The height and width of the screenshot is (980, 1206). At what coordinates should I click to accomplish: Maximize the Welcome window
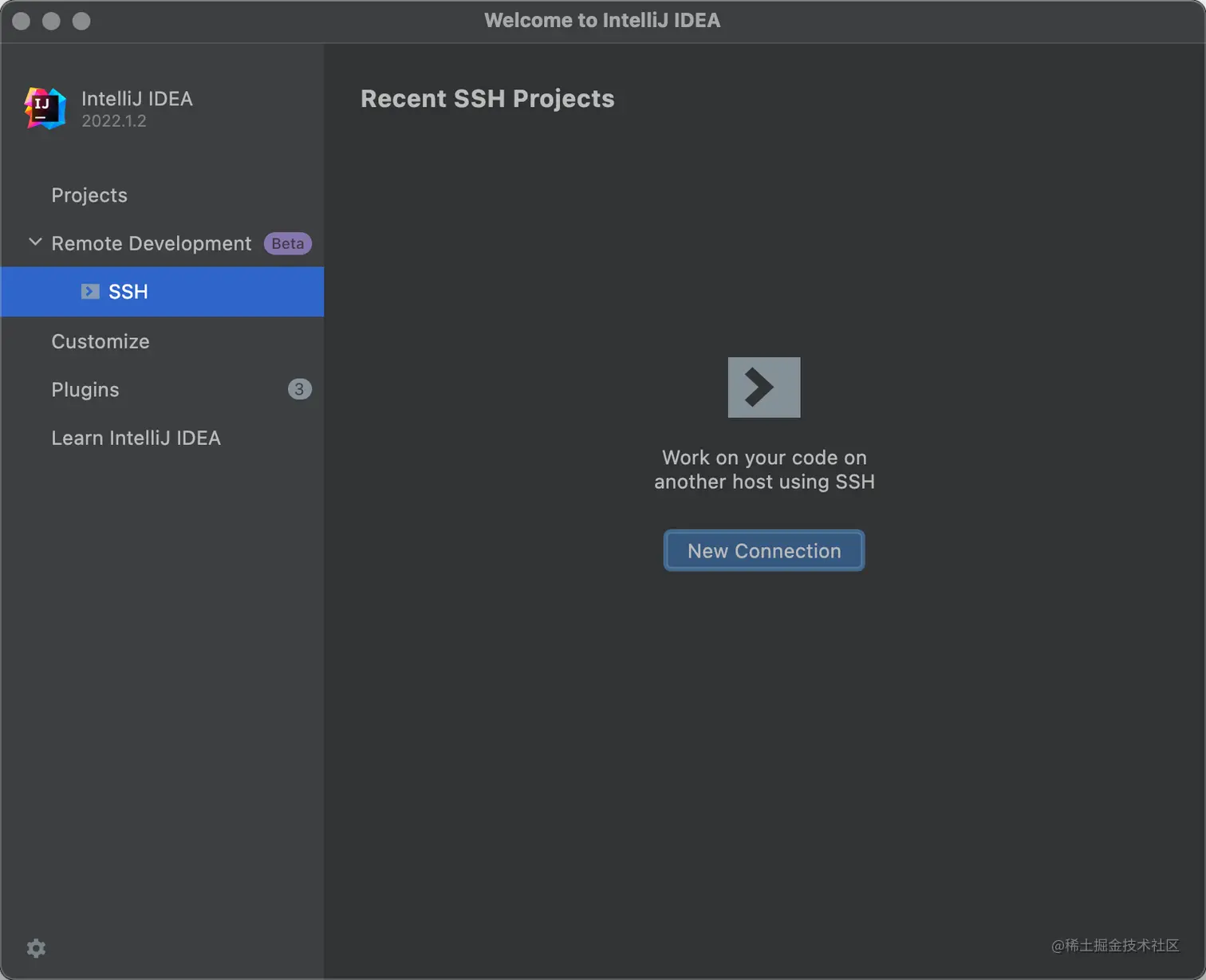click(81, 21)
